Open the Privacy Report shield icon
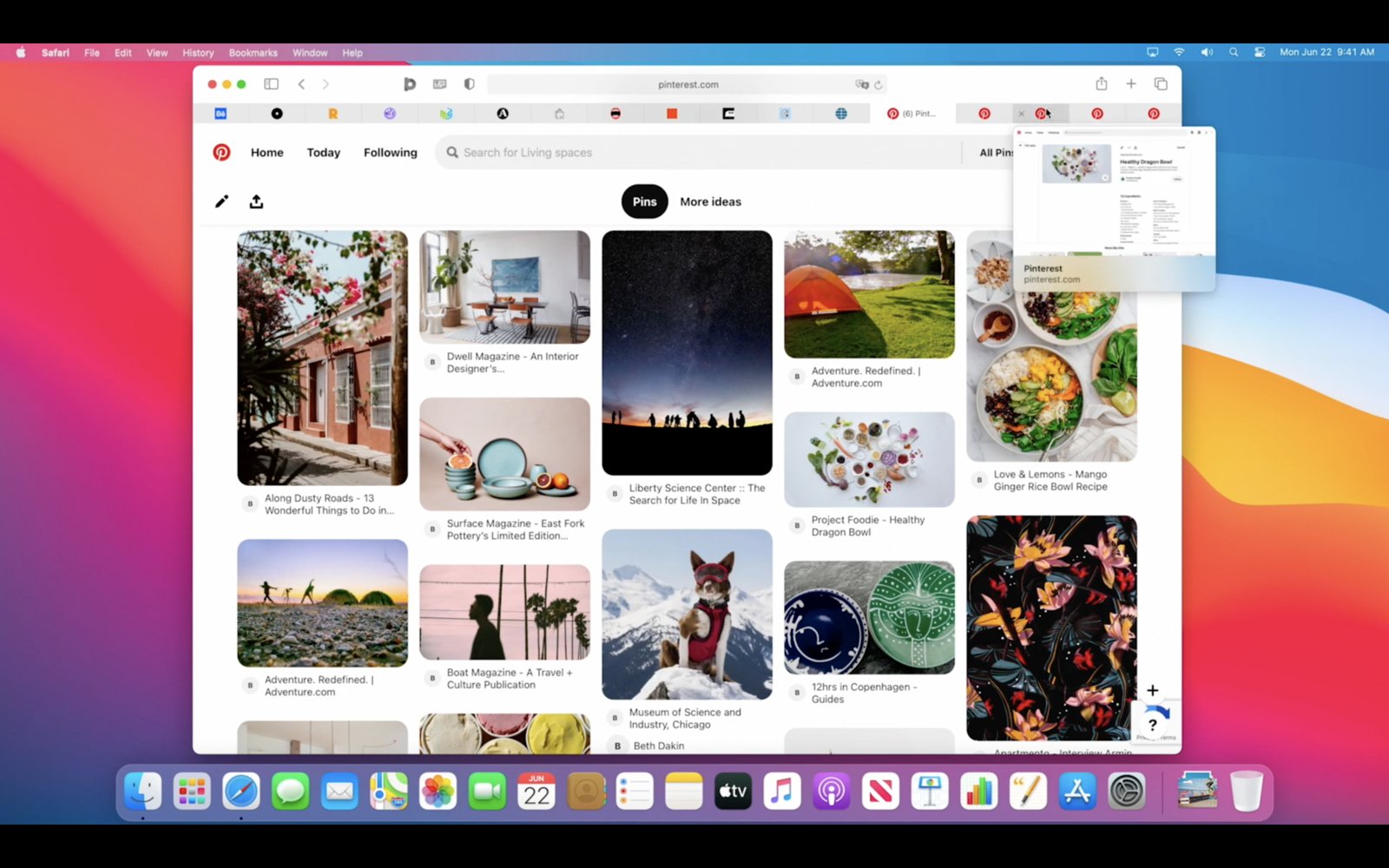This screenshot has width=1389, height=868. coord(469,84)
